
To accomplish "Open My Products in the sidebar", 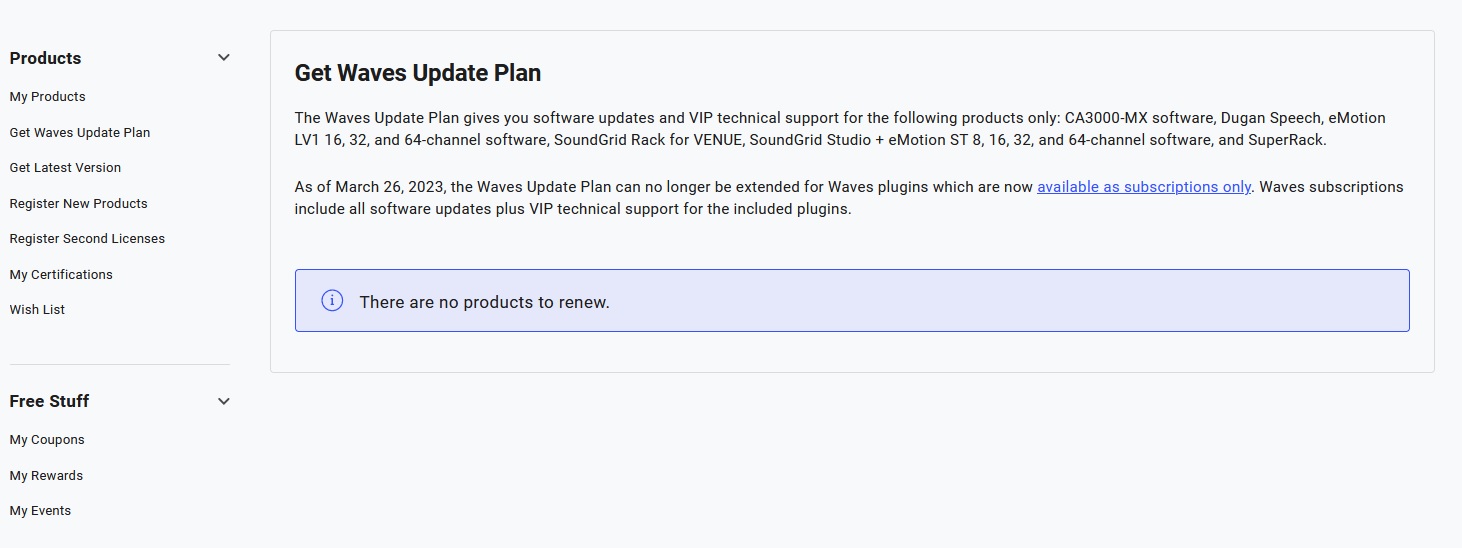I will click(x=47, y=97).
